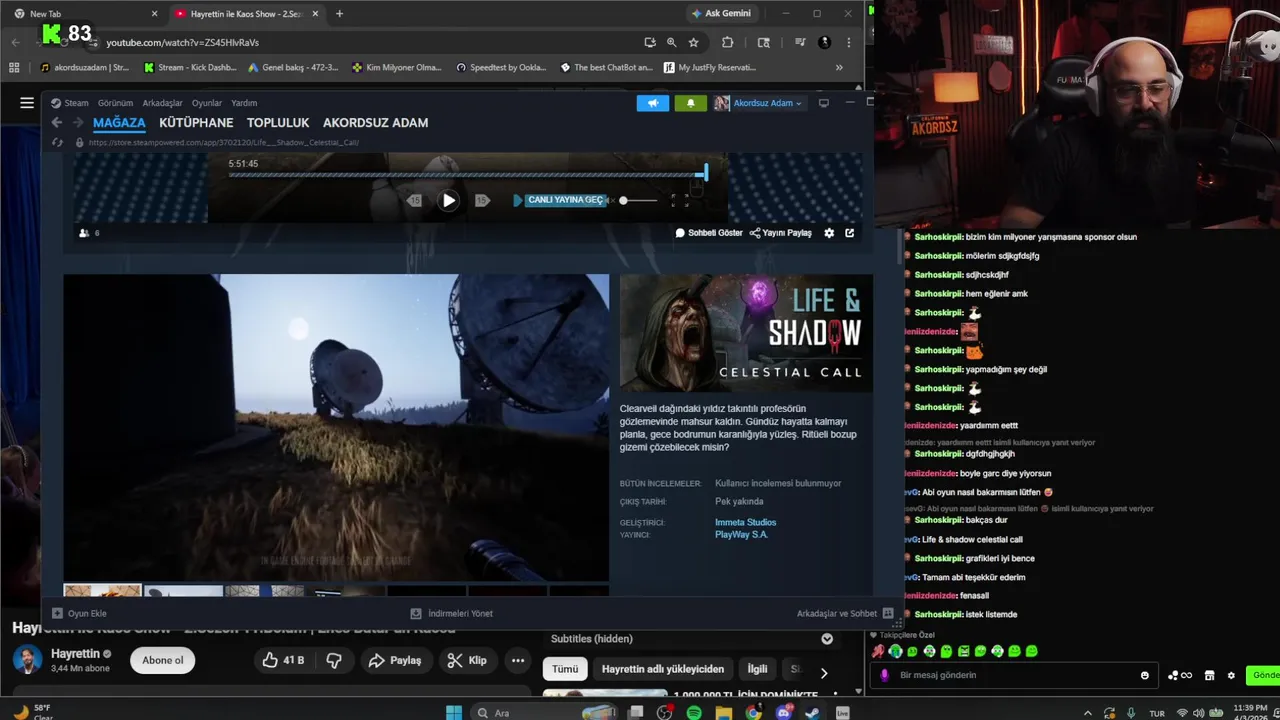Expand the Subtitles (hidden) panel
The width and height of the screenshot is (1280, 720).
pyautogui.click(x=827, y=639)
